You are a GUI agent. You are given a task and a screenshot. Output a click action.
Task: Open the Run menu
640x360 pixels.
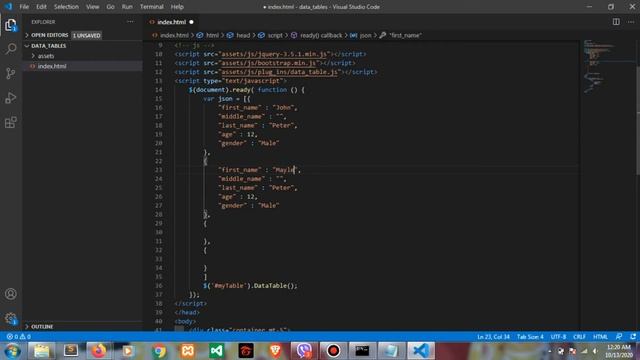[127, 7]
